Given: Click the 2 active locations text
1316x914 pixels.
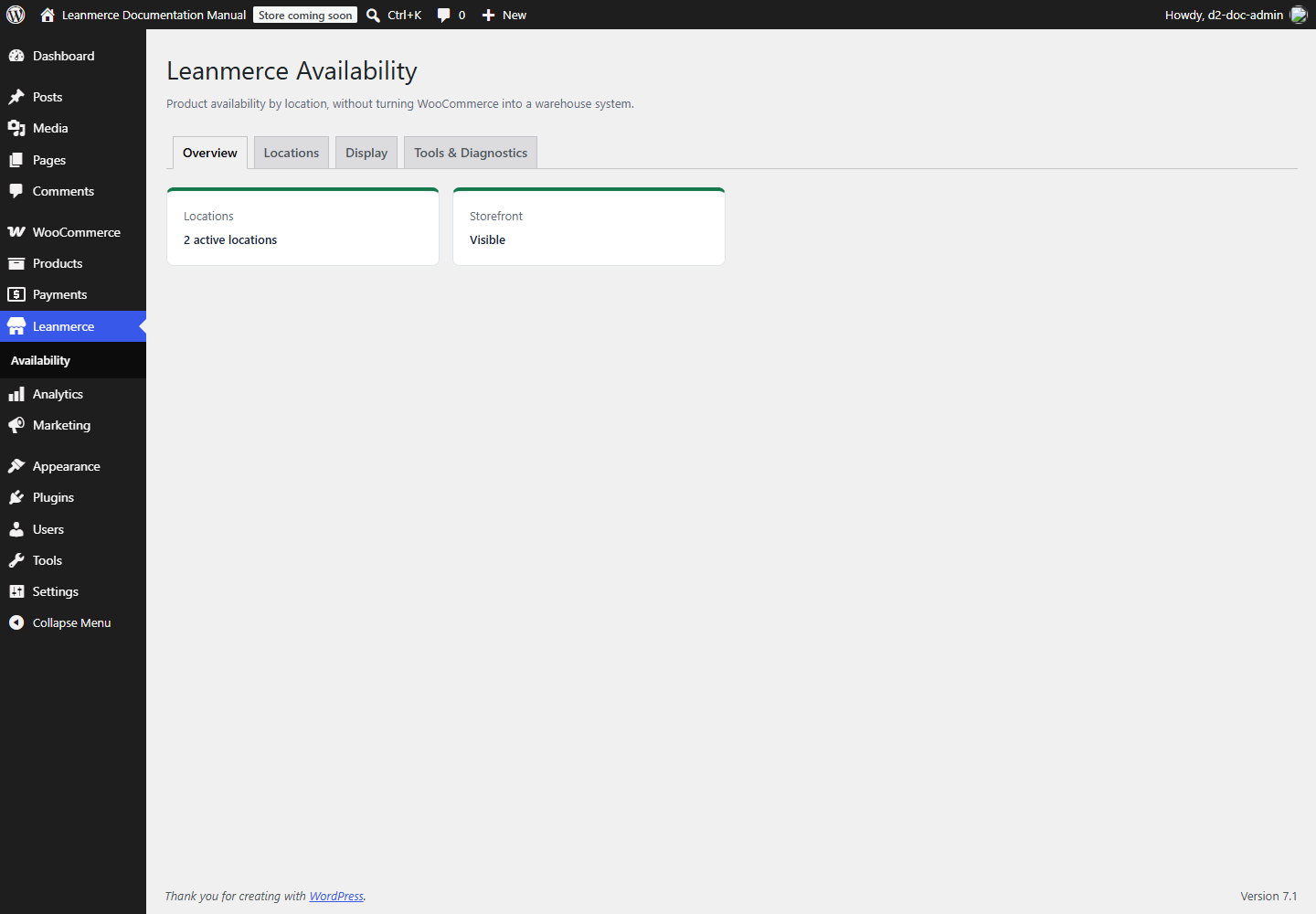Looking at the screenshot, I should tap(230, 239).
